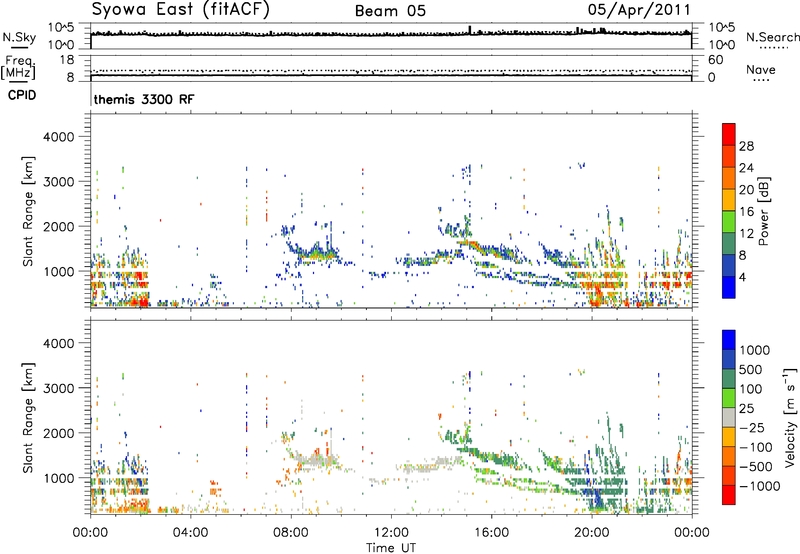Click the '08:00' time tick label
The width and height of the screenshot is (800, 554).
point(291,533)
